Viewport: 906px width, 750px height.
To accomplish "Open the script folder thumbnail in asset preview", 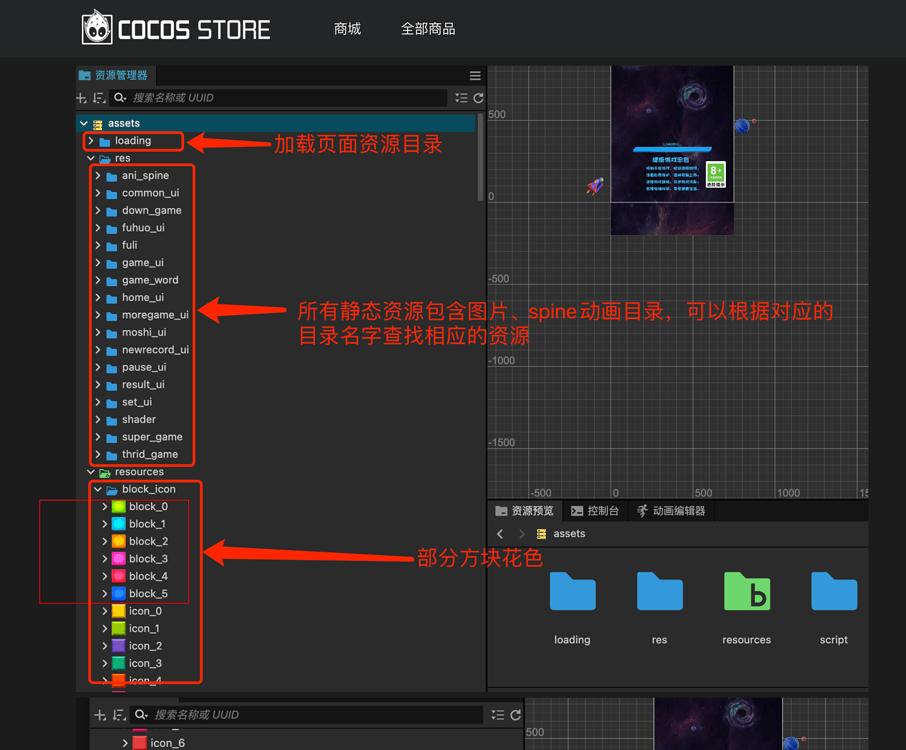I will (x=833, y=592).
